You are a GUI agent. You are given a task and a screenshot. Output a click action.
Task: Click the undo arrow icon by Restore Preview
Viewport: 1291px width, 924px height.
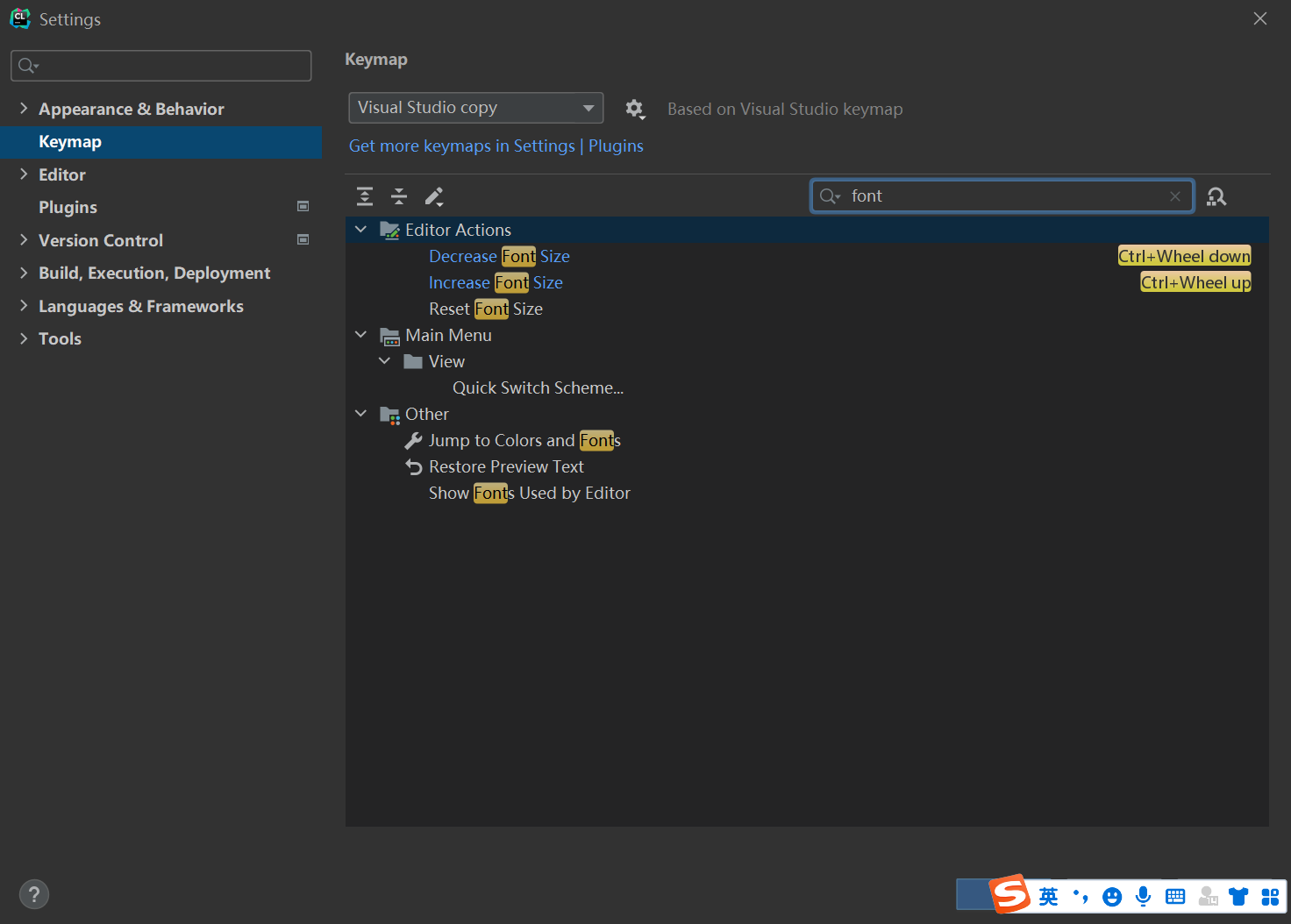pos(413,467)
